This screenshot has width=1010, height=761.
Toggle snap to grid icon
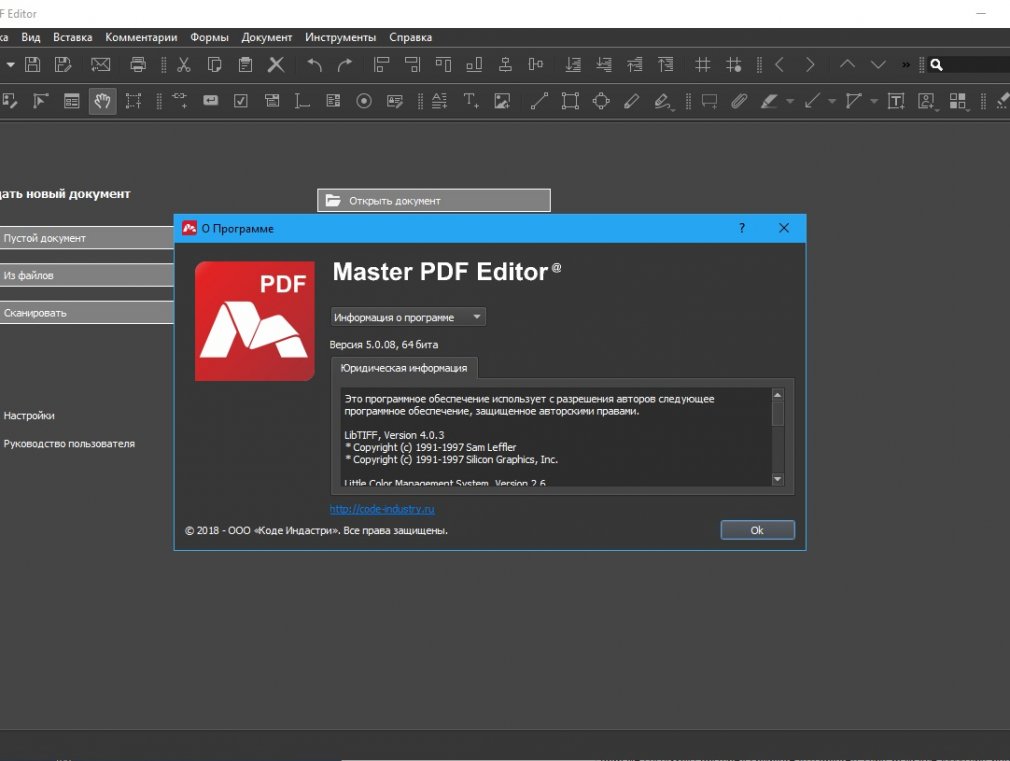click(734, 64)
